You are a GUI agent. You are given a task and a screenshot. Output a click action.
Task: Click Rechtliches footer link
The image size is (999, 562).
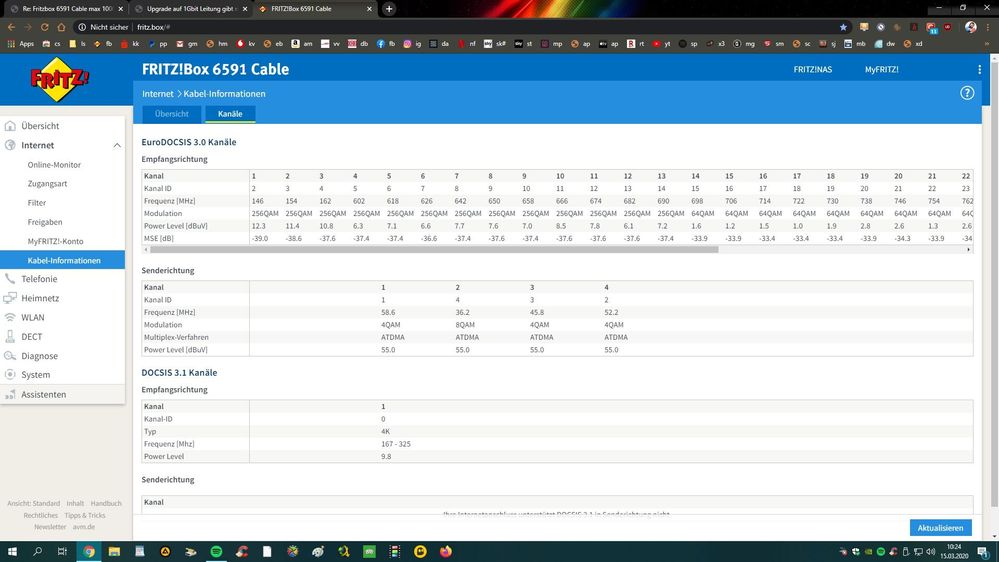pyautogui.click(x=40, y=515)
